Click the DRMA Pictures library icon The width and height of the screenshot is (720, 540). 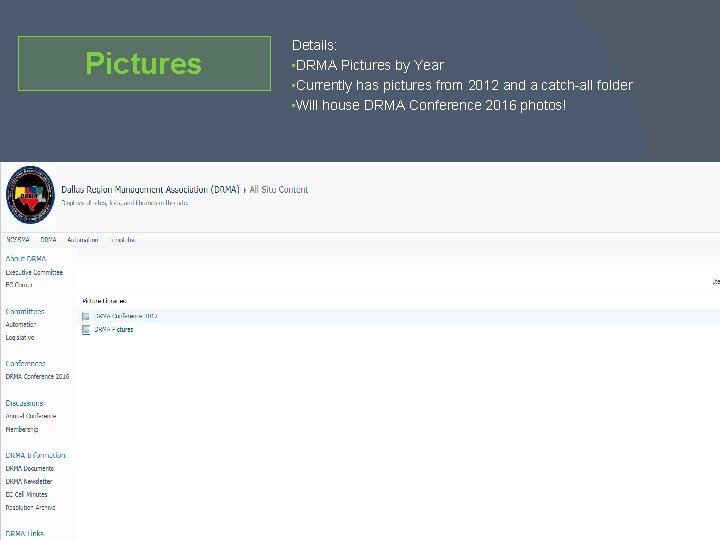pyautogui.click(x=86, y=330)
